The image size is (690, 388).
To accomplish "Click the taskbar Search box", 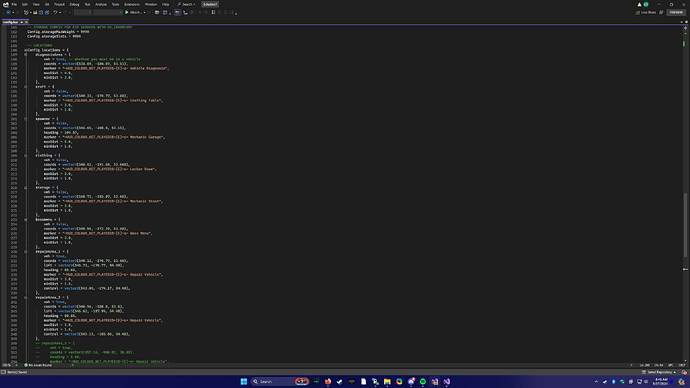I will pos(280,381).
